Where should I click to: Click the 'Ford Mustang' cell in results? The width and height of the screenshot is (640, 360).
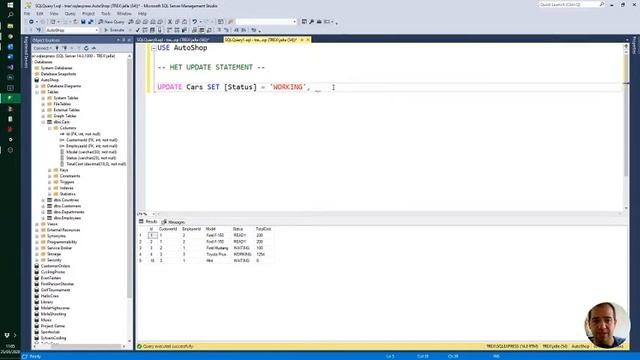tap(217, 248)
